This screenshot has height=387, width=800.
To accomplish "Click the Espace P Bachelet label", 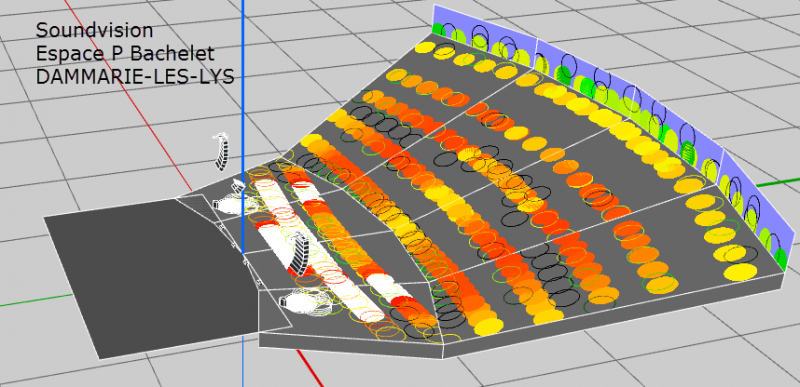I will pos(124,53).
